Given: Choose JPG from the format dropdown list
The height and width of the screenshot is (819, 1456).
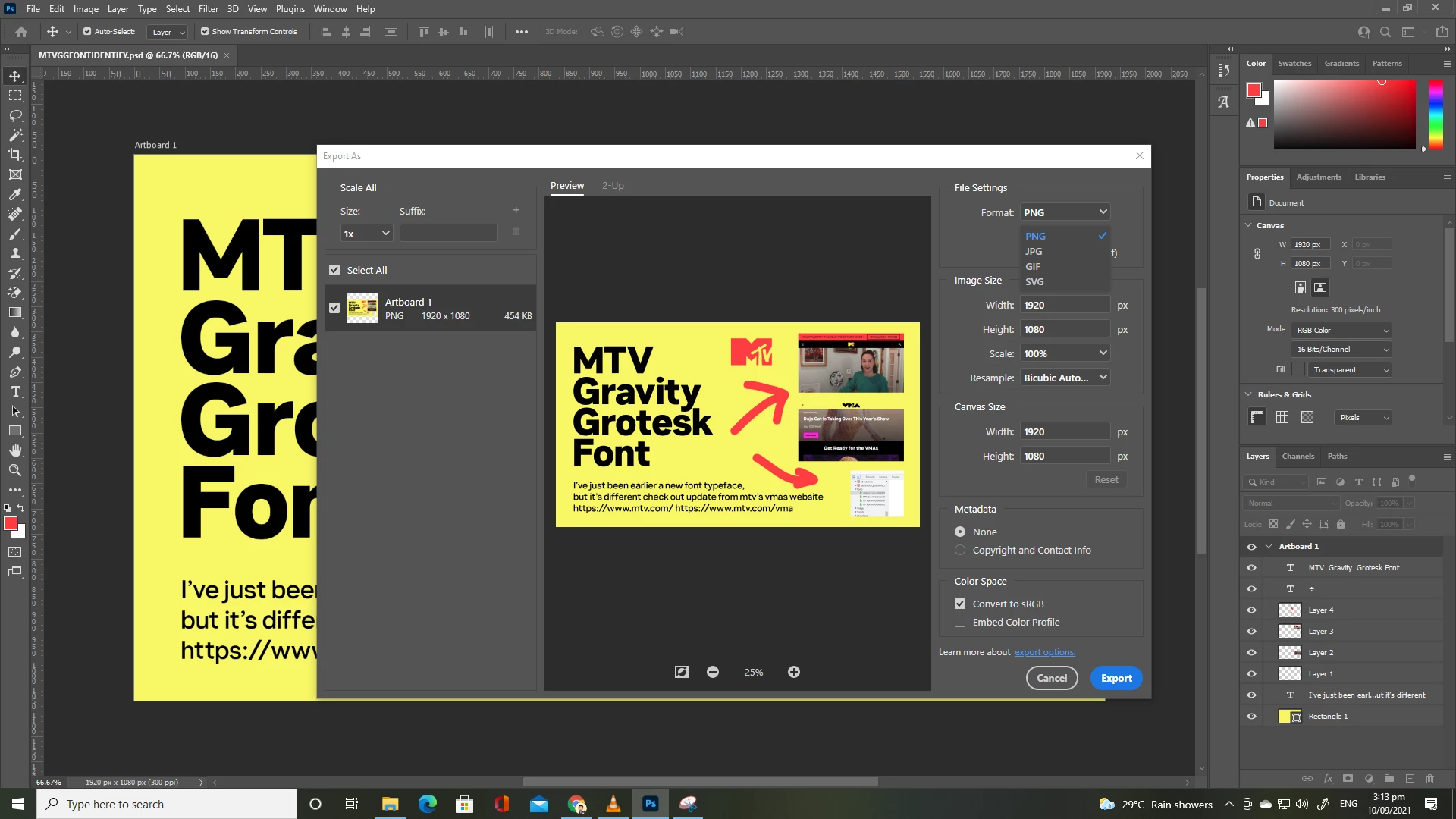Looking at the screenshot, I should click(x=1034, y=252).
